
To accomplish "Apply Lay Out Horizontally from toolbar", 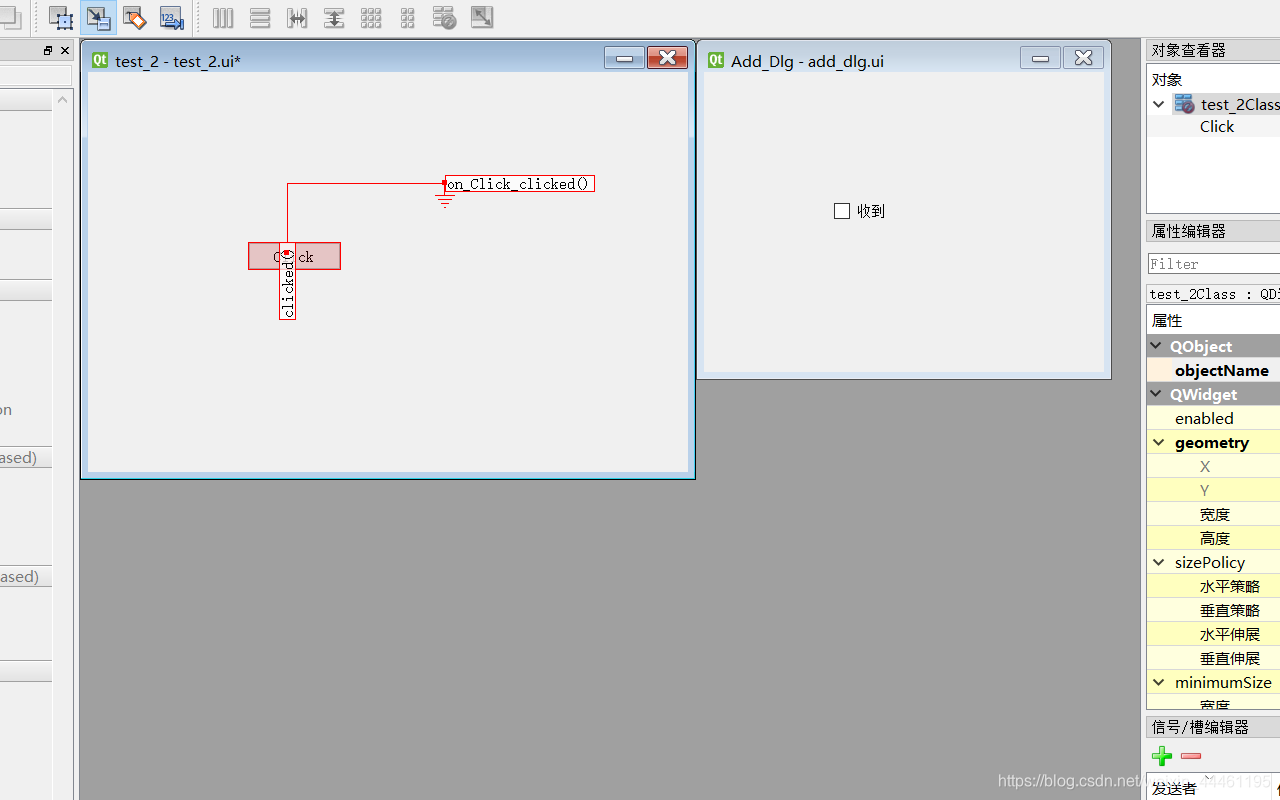I will point(223,18).
